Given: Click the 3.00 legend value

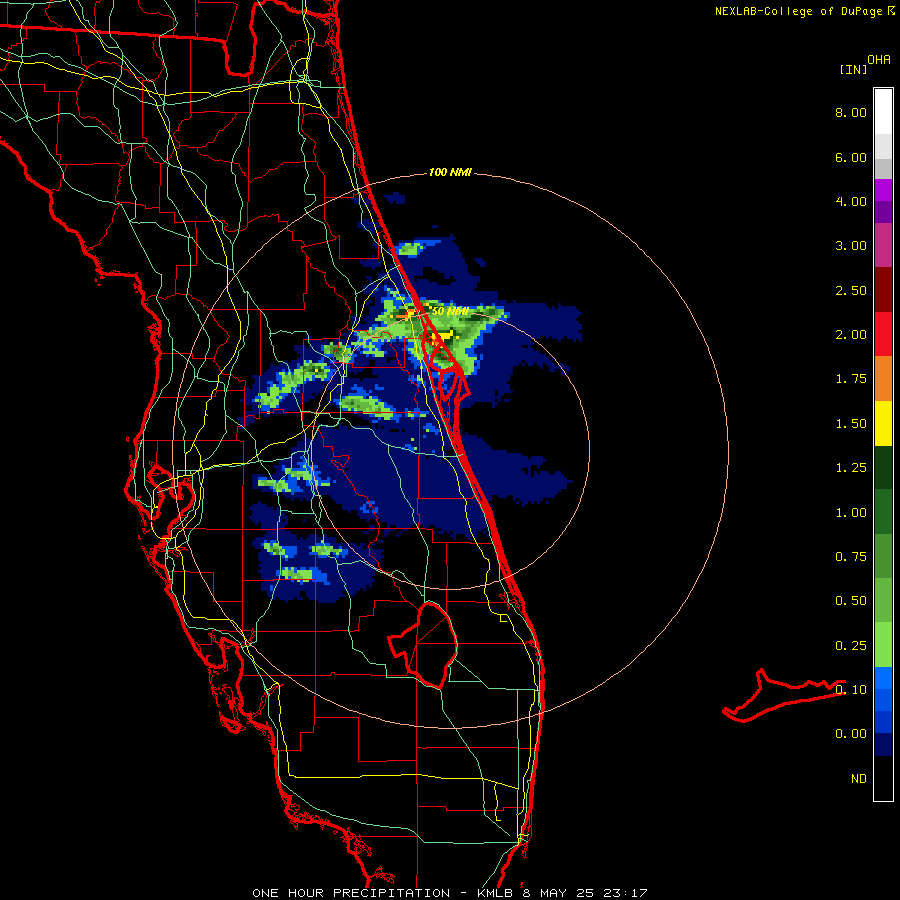Looking at the screenshot, I should (851, 246).
